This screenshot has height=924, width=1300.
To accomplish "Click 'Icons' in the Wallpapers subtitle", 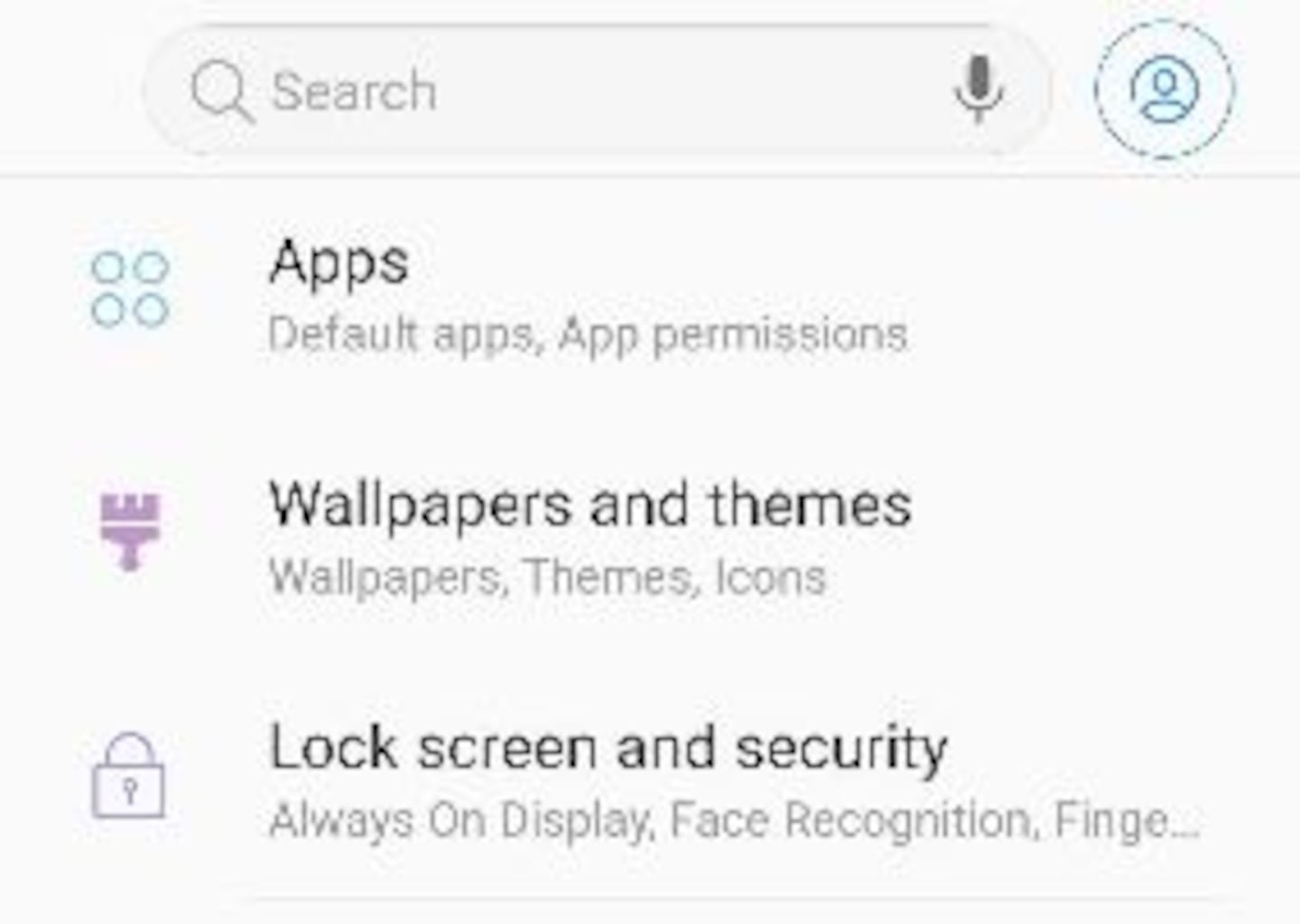I will (770, 577).
